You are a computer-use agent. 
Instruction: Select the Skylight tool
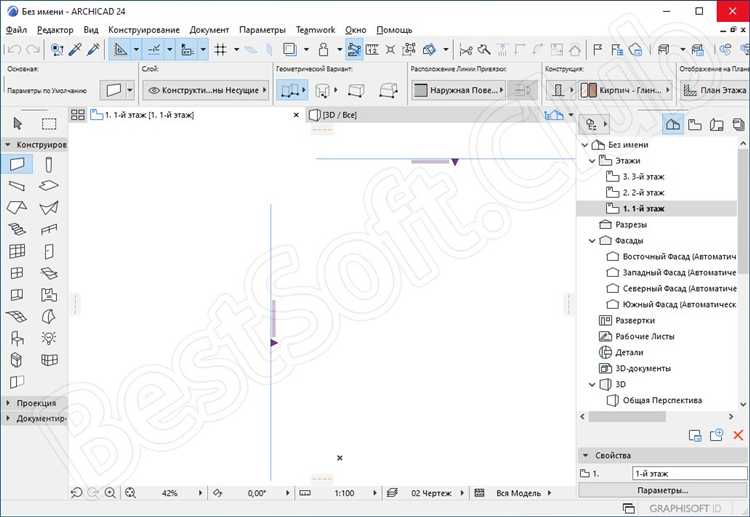point(49,273)
